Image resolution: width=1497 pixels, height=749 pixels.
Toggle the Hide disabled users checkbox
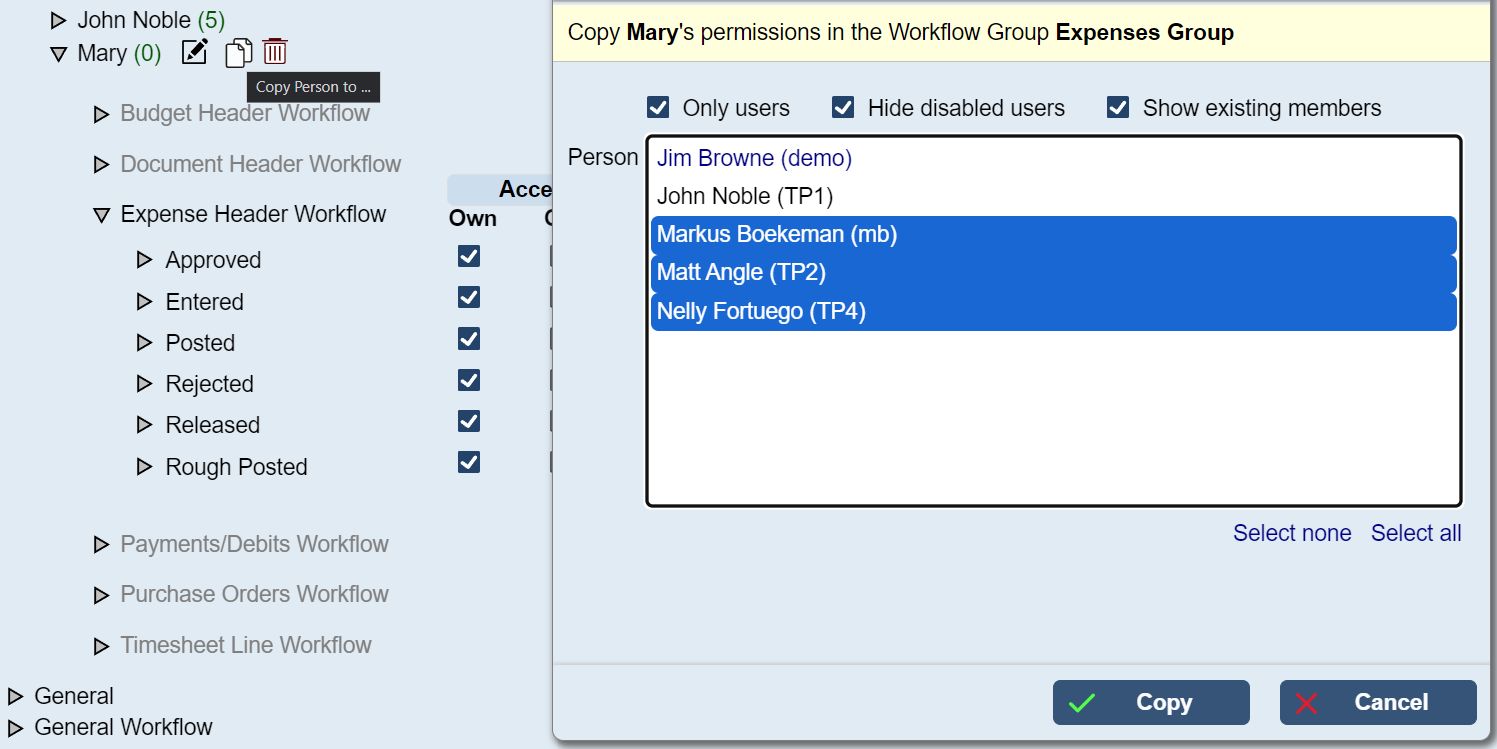(843, 108)
